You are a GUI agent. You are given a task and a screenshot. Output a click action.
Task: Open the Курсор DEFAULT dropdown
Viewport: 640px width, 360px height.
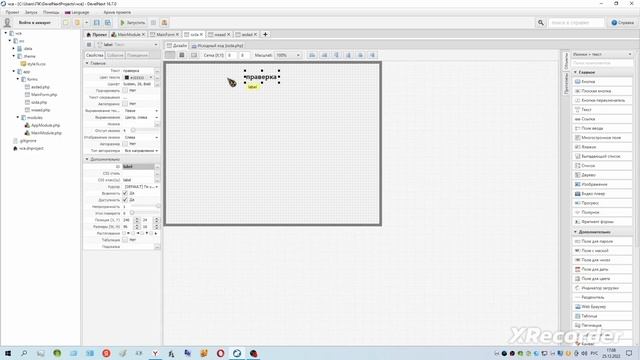[x=141, y=187]
